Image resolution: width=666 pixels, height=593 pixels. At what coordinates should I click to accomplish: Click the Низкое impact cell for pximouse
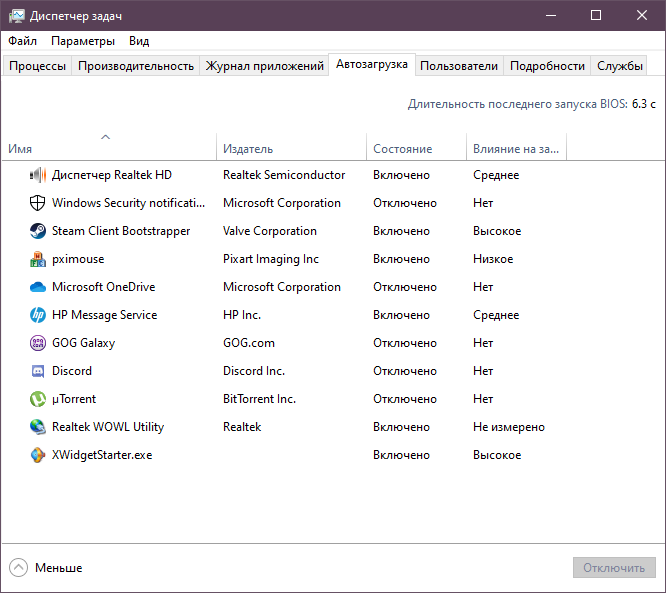point(493,259)
